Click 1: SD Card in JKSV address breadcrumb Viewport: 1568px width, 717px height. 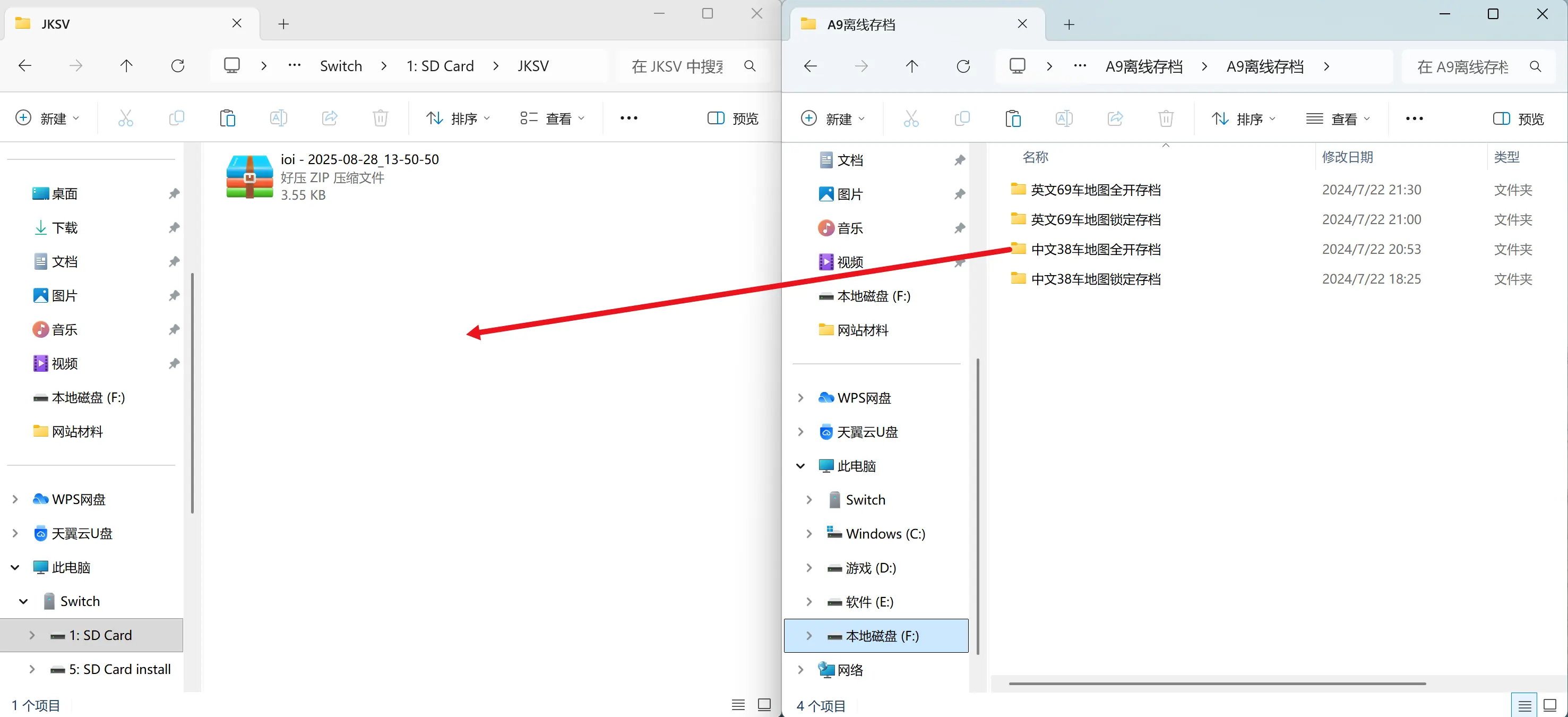(x=440, y=66)
